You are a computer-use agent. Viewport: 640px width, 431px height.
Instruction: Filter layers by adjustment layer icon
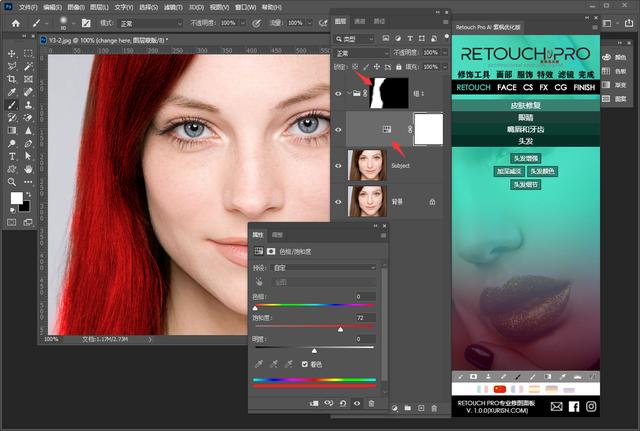coord(398,38)
